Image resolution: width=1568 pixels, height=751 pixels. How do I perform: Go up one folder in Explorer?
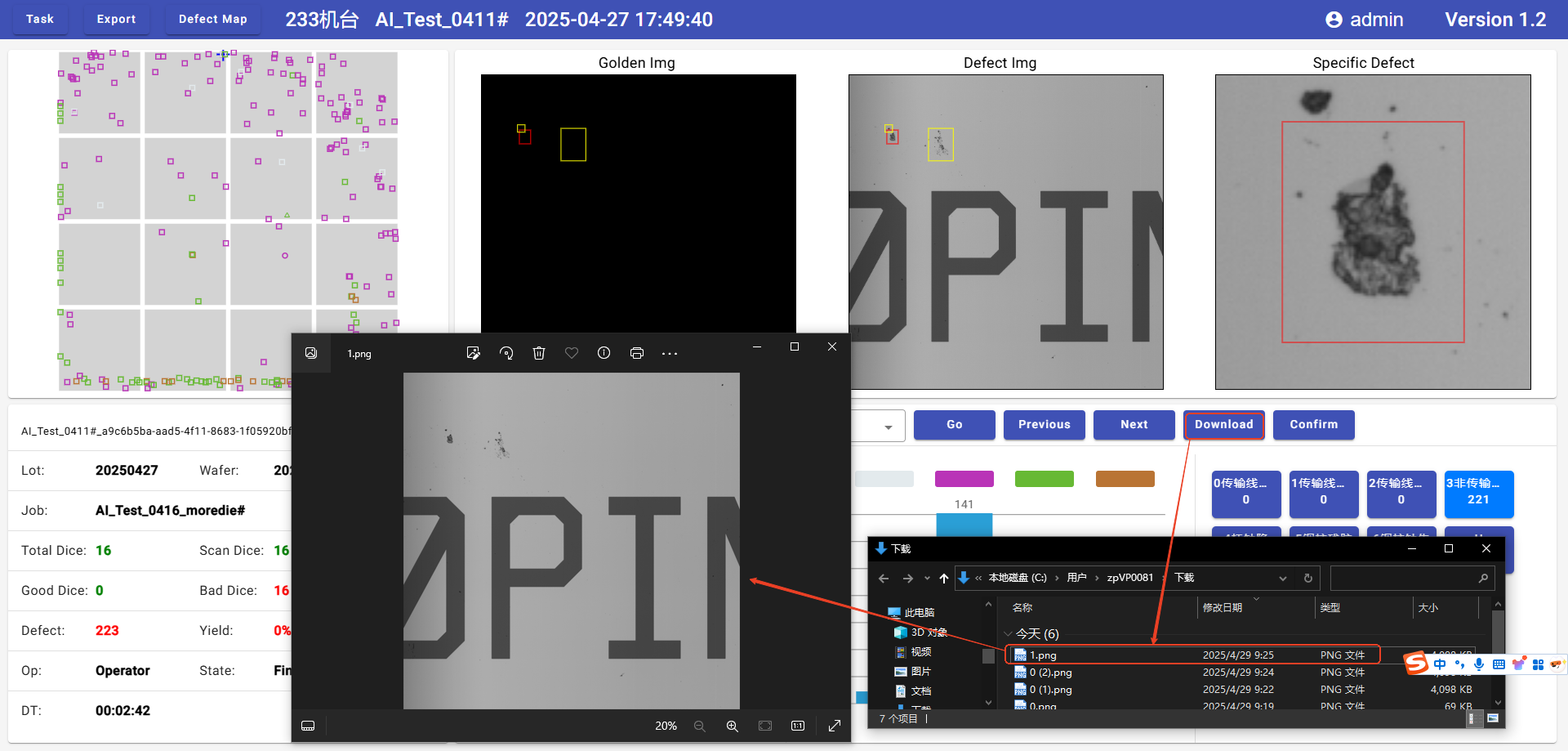point(944,578)
